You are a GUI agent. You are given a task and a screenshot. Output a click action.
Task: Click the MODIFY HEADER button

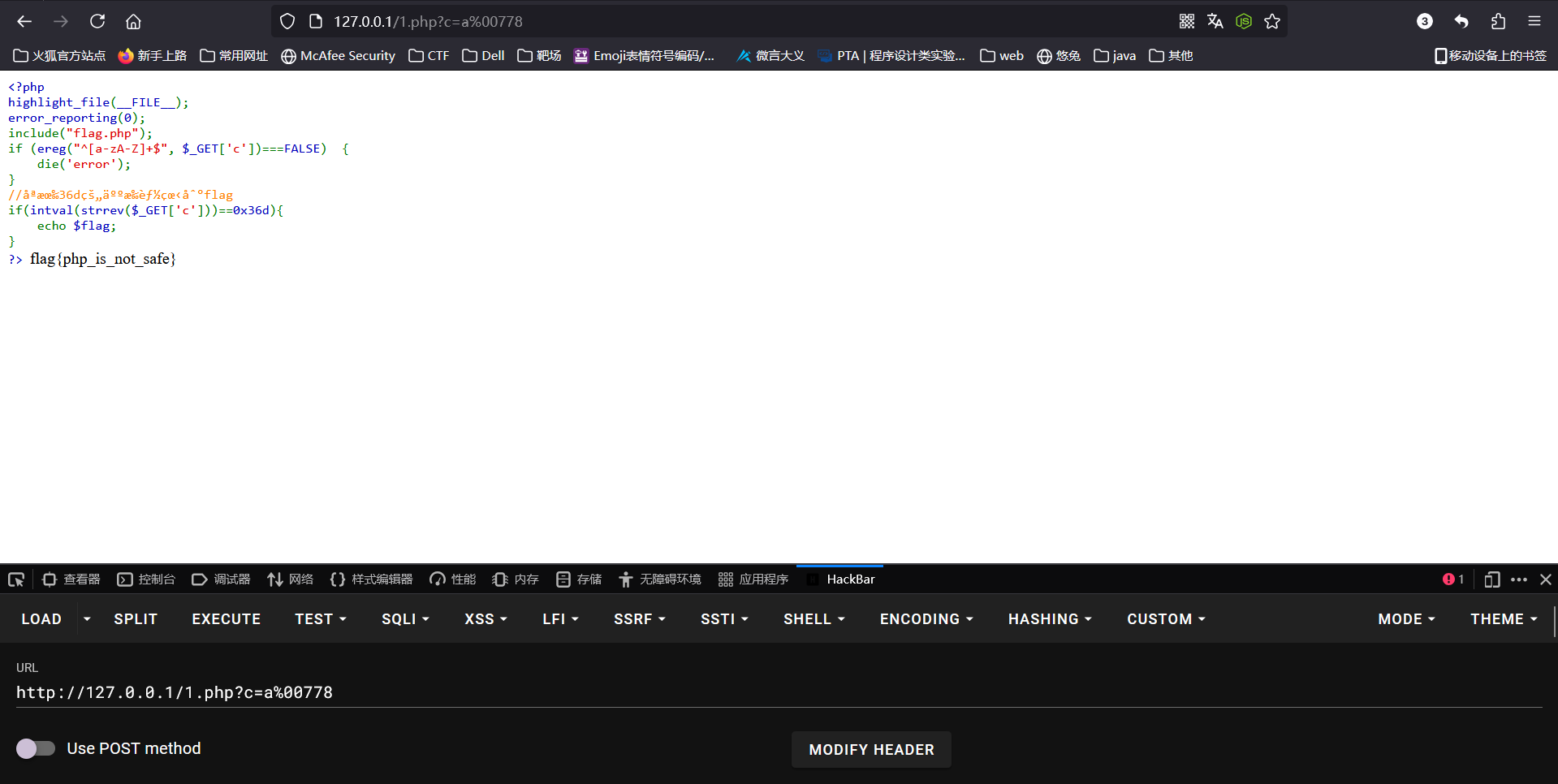(870, 750)
